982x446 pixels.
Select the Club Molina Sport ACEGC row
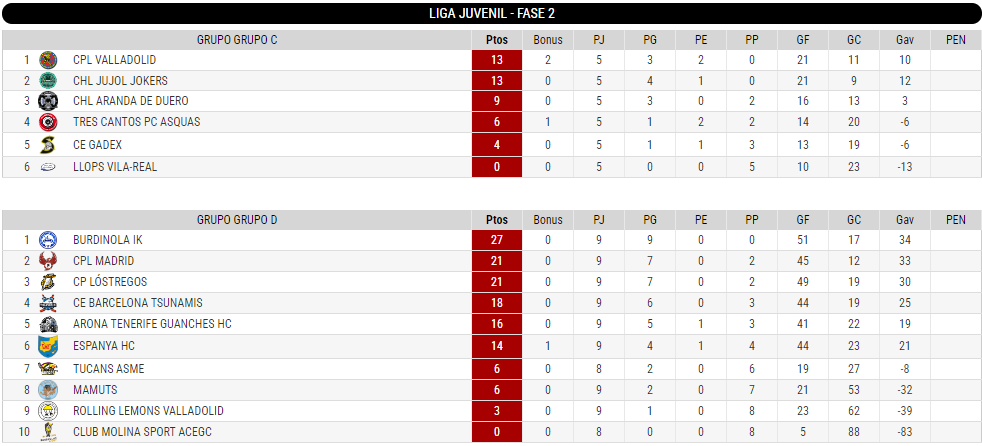(491, 432)
